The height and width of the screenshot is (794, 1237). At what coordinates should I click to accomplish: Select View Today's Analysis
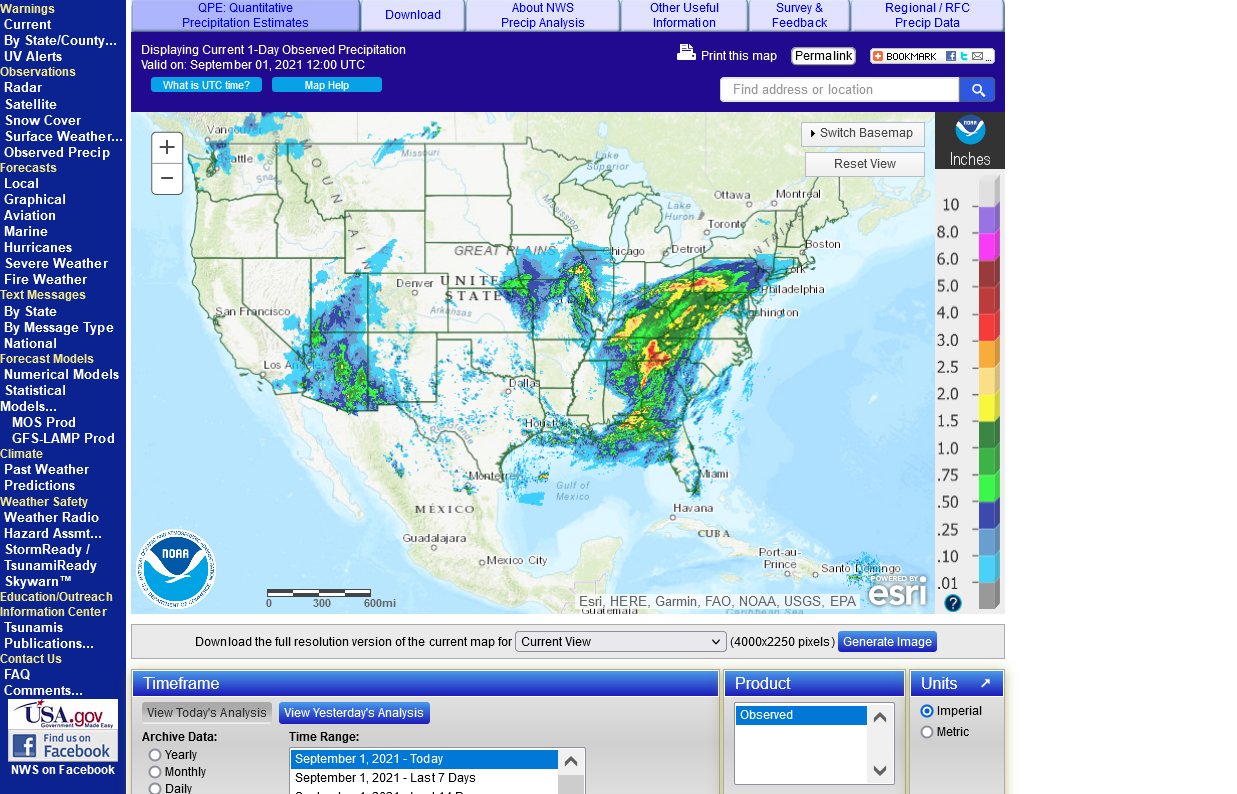pyautogui.click(x=207, y=713)
